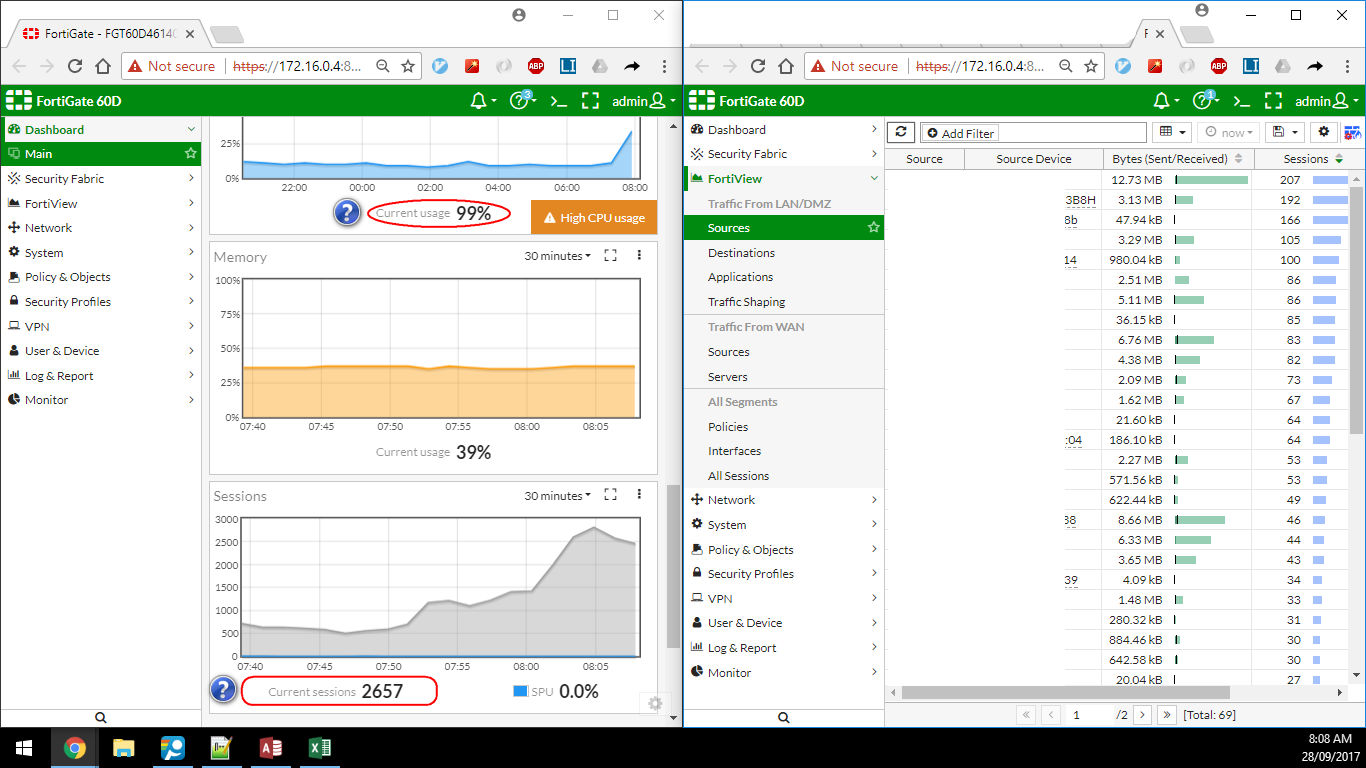This screenshot has height=768, width=1366.
Task: Refresh the FortiView Sources table
Action: coord(899,131)
